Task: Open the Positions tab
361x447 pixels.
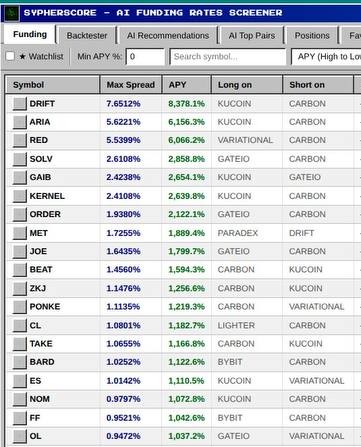Action: coord(312,35)
